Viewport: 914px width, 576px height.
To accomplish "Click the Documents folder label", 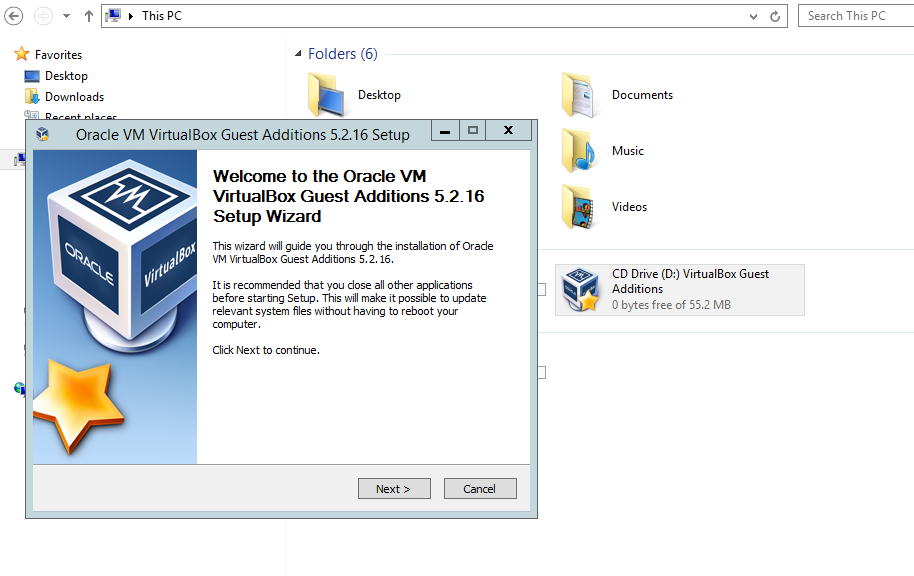I will click(642, 95).
